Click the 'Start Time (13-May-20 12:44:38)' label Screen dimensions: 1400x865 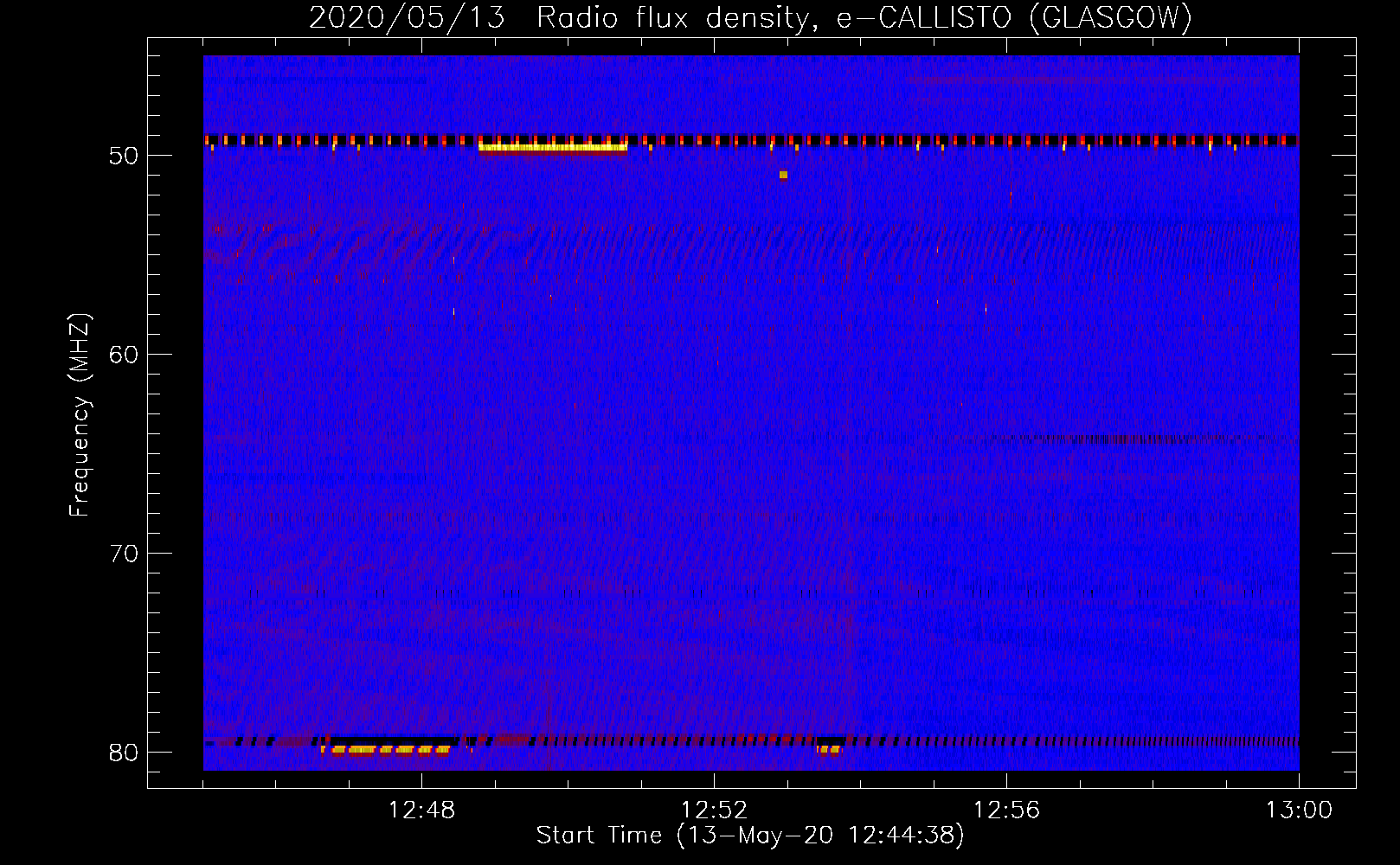click(750, 836)
